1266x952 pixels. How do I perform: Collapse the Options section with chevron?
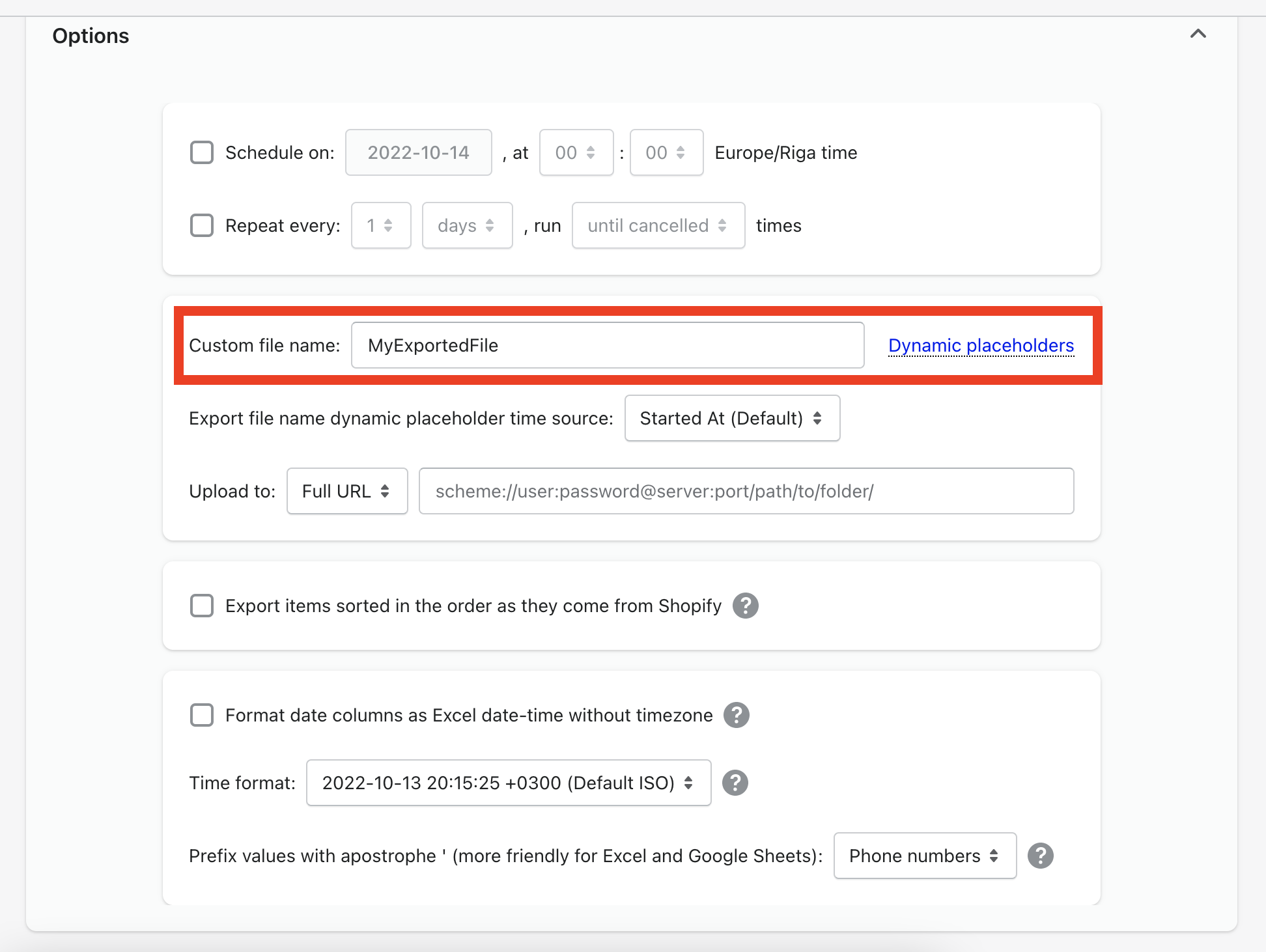tap(1198, 34)
